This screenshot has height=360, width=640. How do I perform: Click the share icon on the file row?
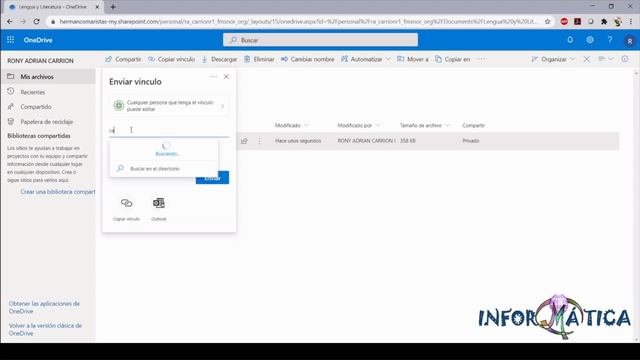point(244,141)
